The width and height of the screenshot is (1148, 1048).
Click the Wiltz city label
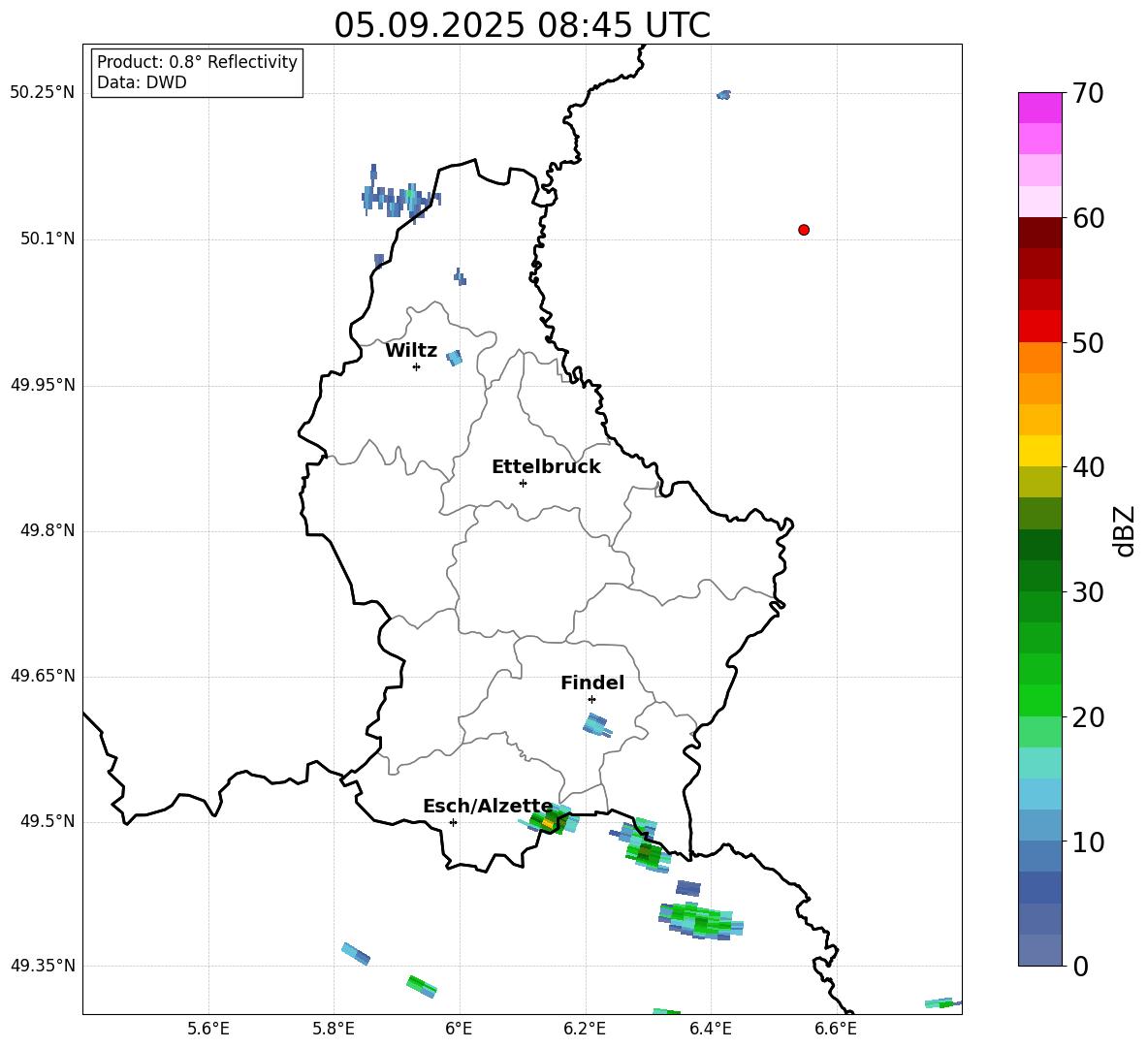pyautogui.click(x=411, y=351)
